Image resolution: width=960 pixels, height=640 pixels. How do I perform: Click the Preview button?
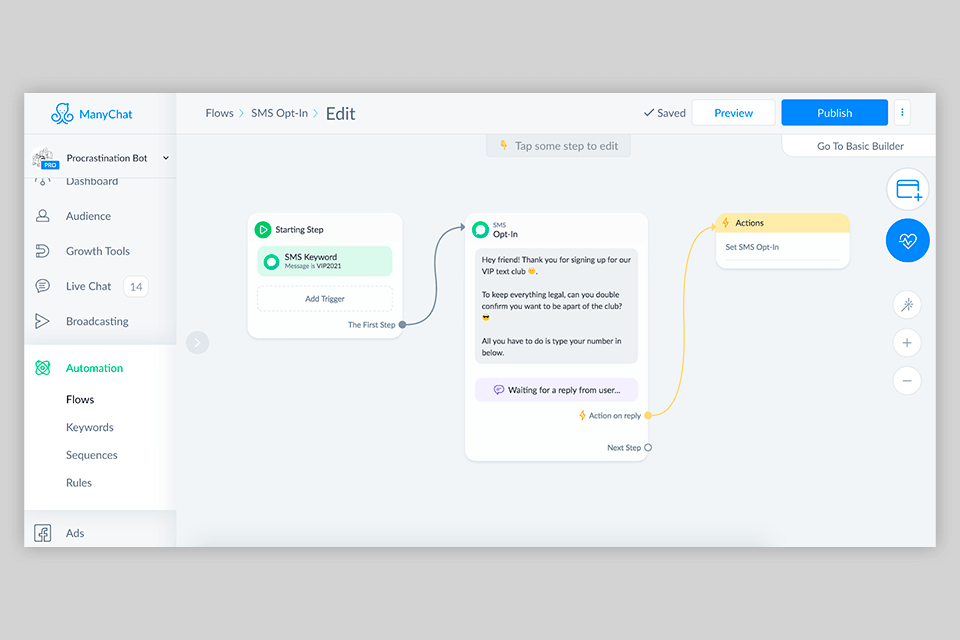pyautogui.click(x=733, y=113)
